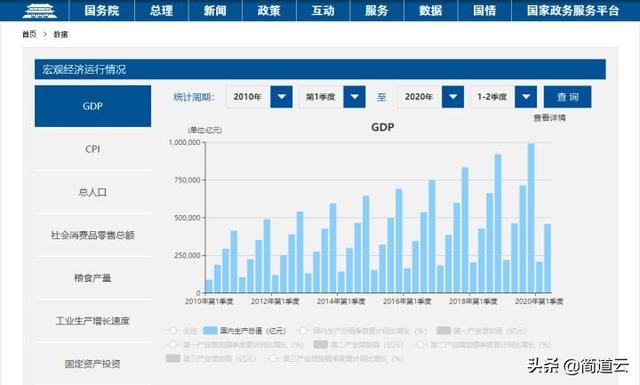The height and width of the screenshot is (385, 640).
Task: Click the government site logo icon
Action: (x=40, y=11)
